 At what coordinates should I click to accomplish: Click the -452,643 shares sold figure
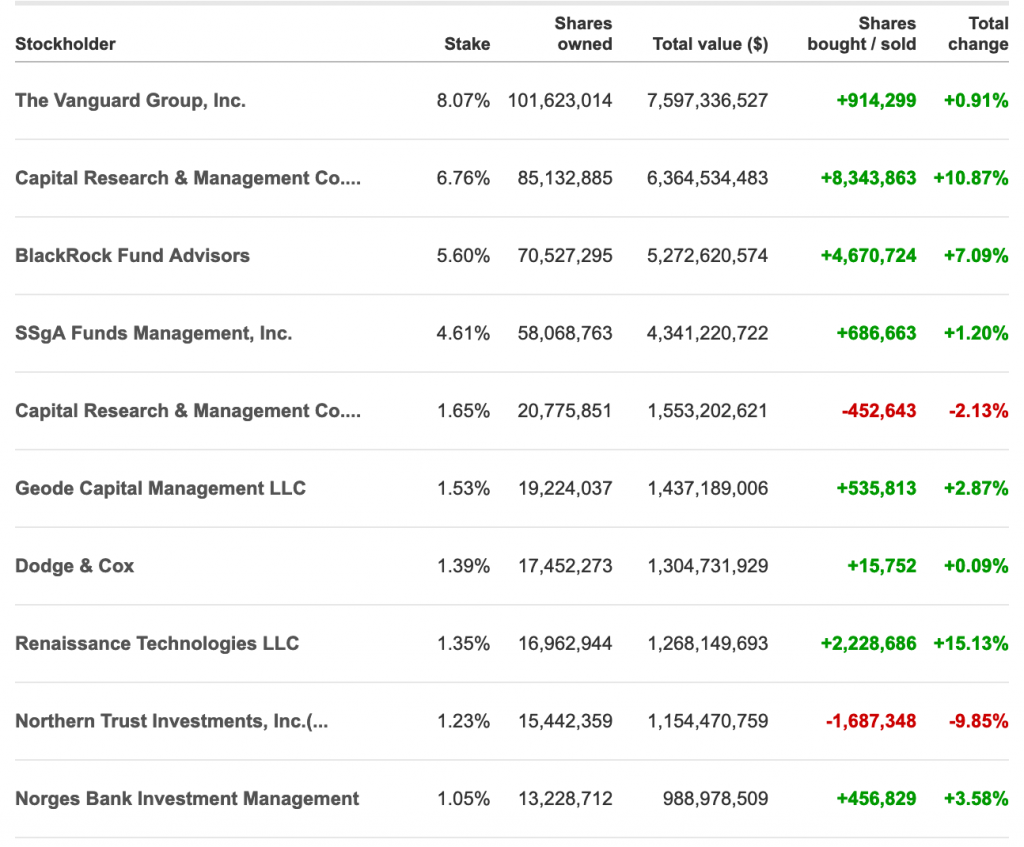click(x=879, y=411)
